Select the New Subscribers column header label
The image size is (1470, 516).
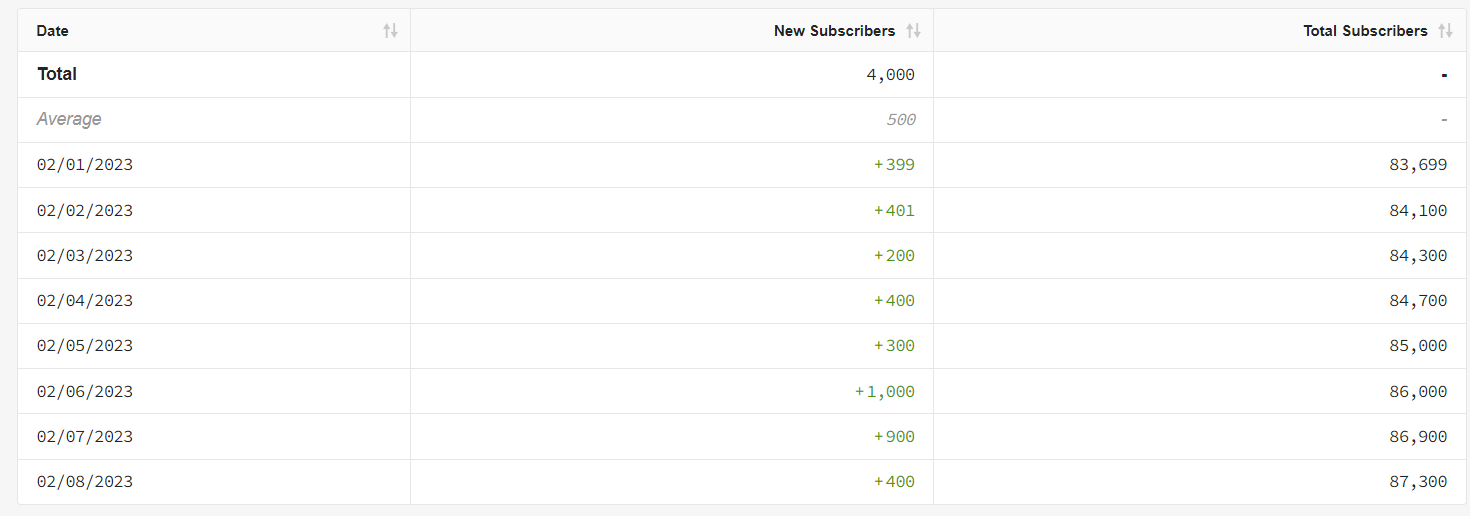point(834,31)
